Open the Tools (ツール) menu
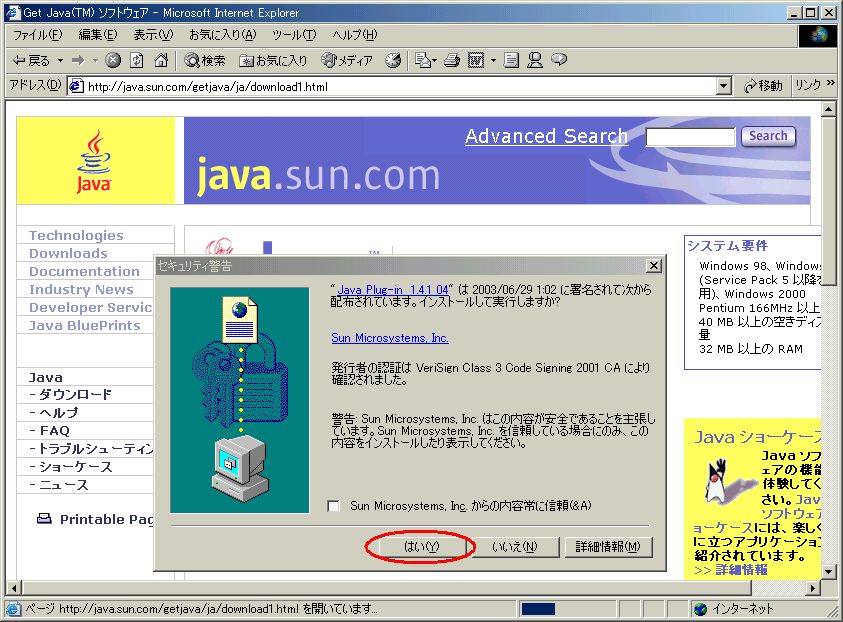This screenshot has height=622, width=843. tap(294, 35)
